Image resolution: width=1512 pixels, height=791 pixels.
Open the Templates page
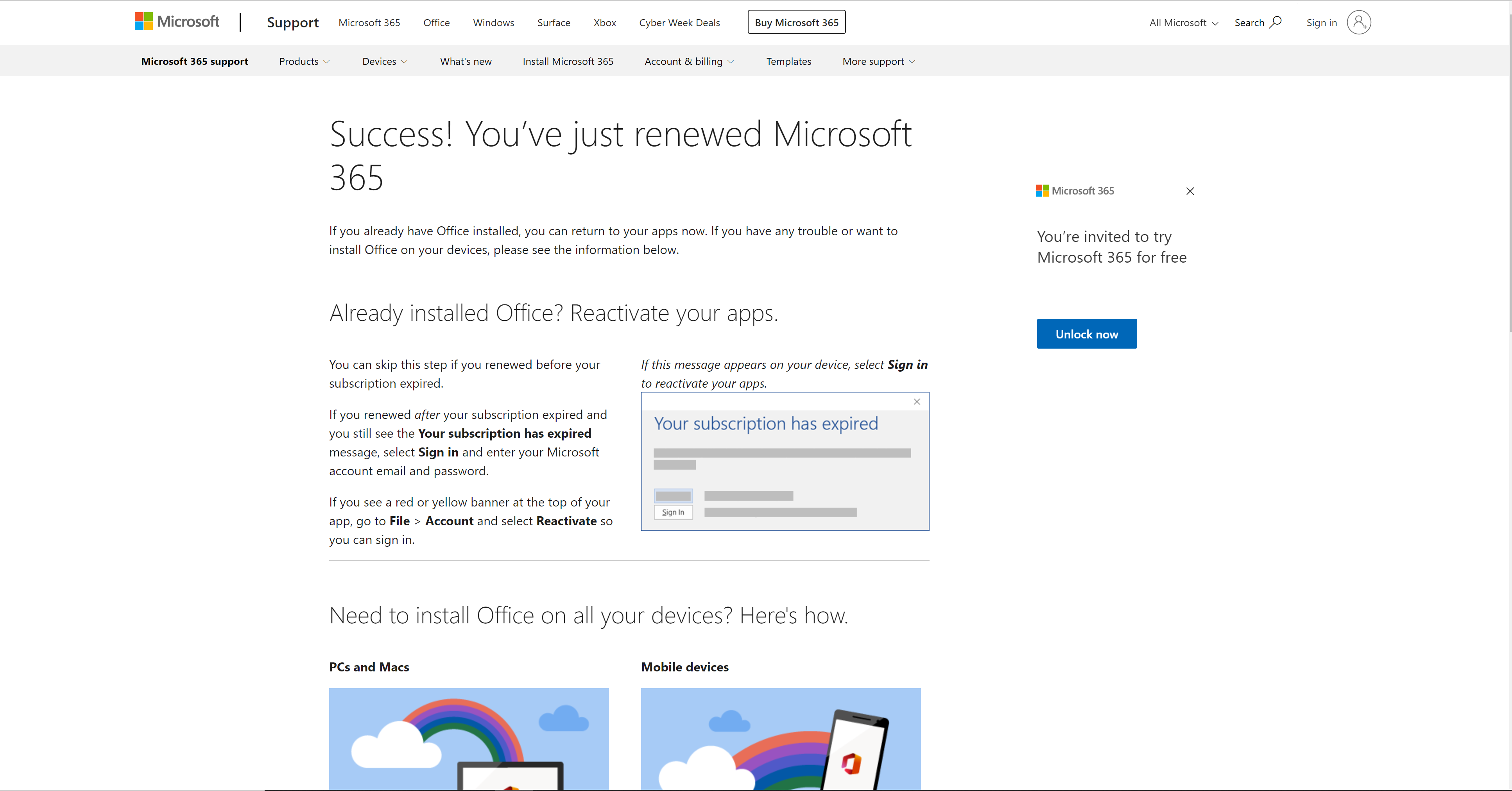pyautogui.click(x=788, y=61)
